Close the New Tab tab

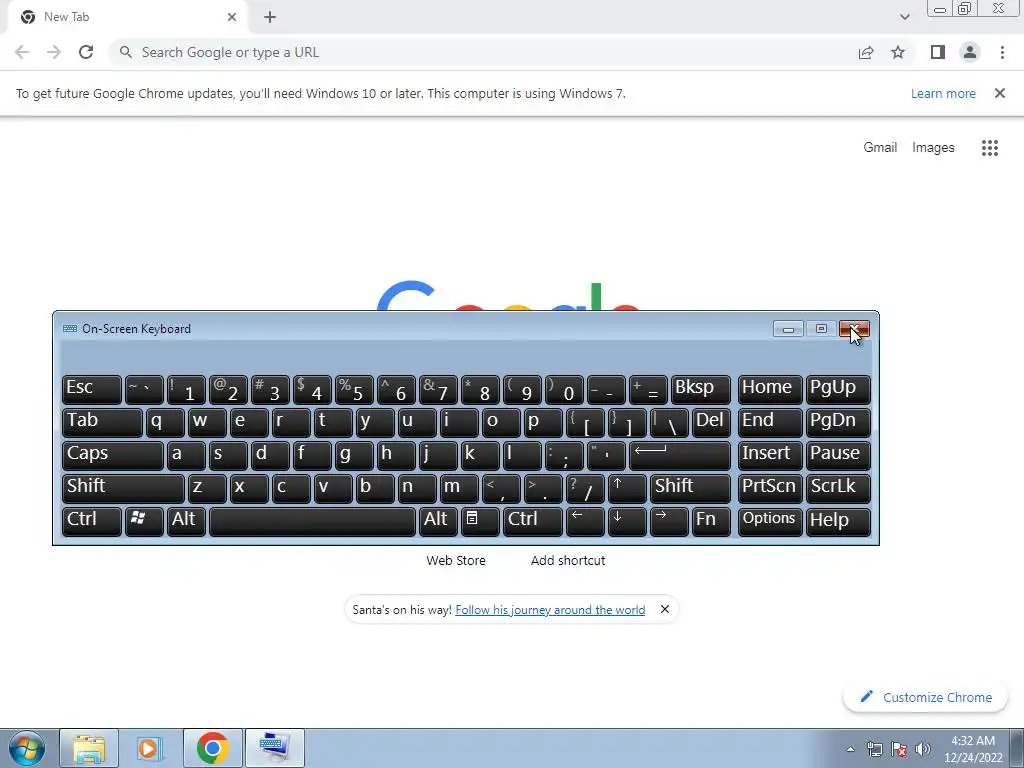[x=232, y=17]
